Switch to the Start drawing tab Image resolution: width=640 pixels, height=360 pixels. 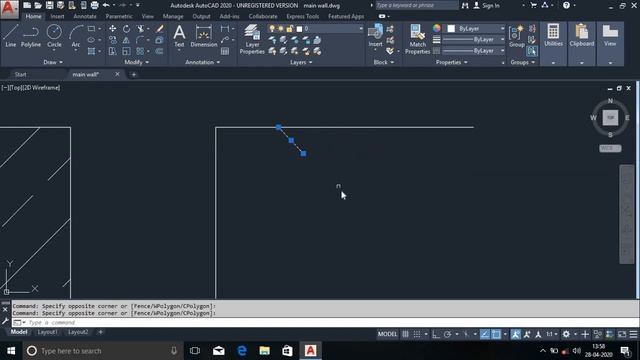tap(20, 74)
